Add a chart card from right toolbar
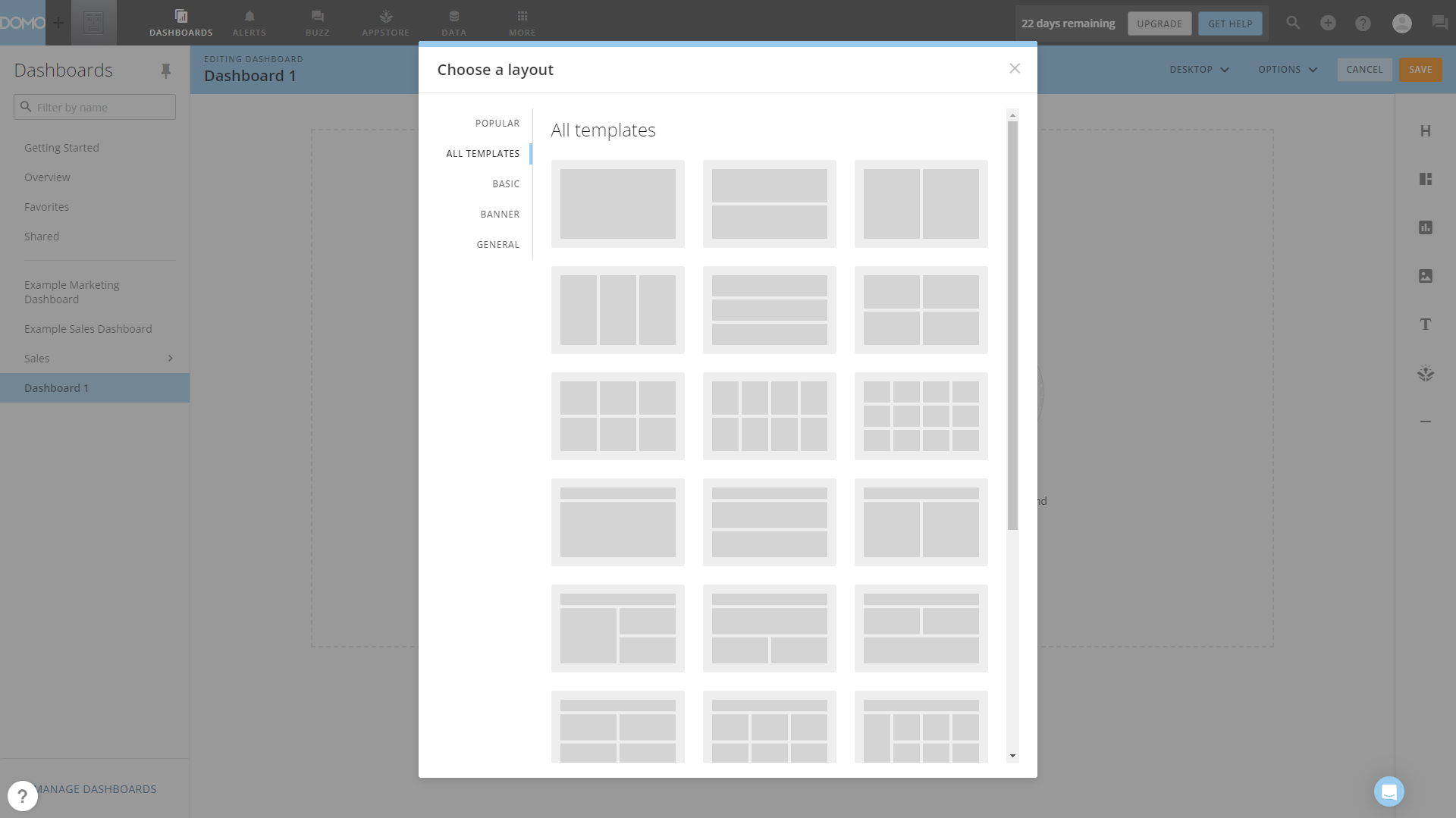Viewport: 1456px width, 818px height. coord(1426,227)
